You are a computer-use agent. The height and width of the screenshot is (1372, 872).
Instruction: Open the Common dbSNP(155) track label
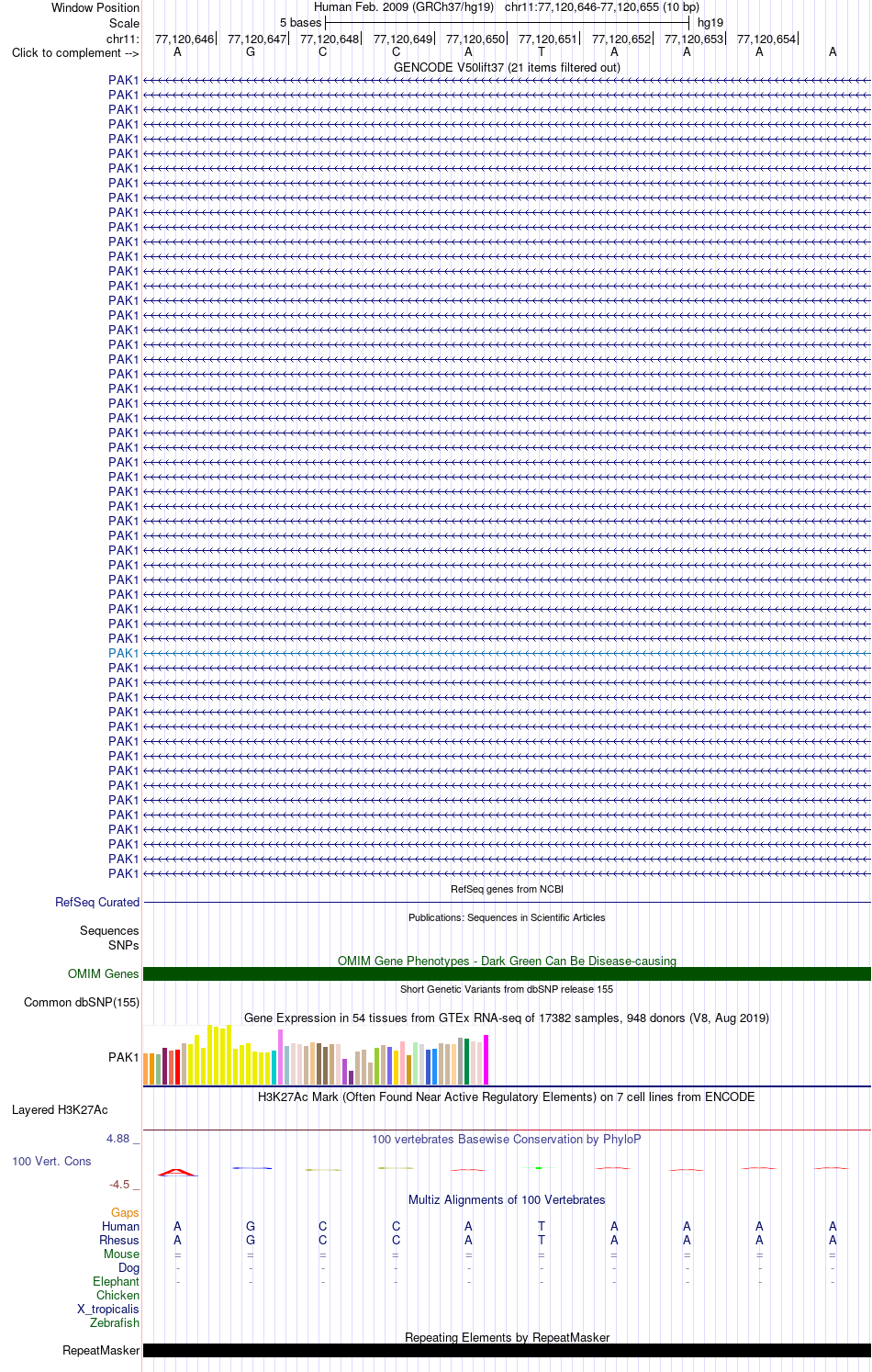coord(82,1002)
